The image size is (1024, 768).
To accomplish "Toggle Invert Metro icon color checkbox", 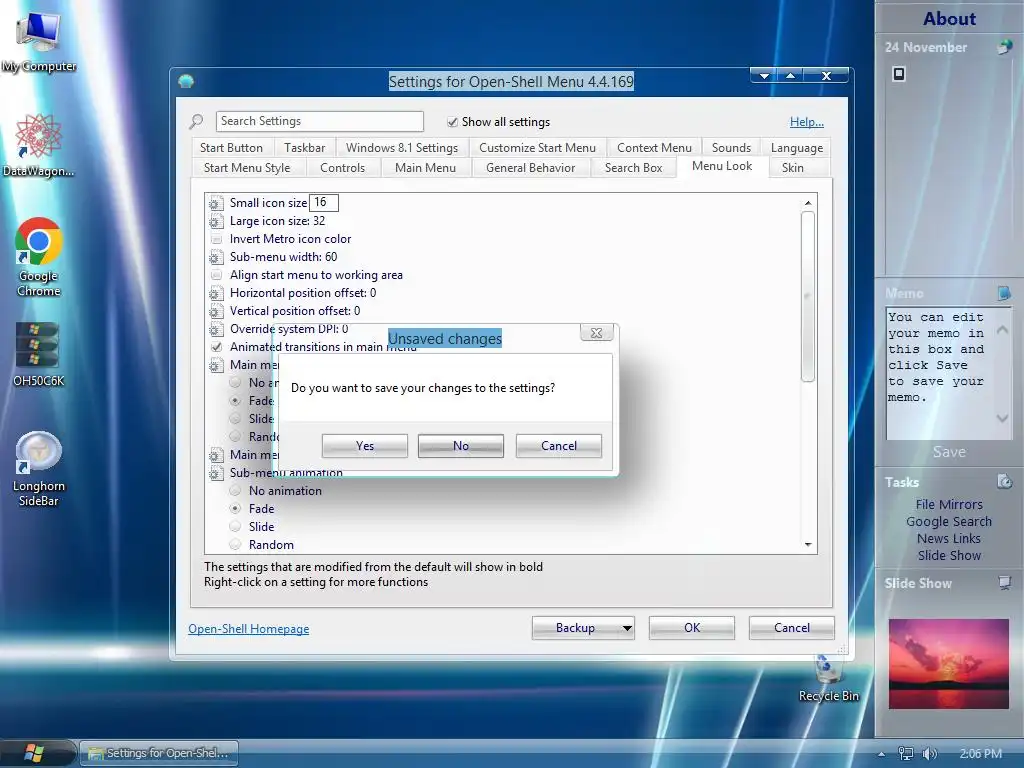I will [216, 239].
